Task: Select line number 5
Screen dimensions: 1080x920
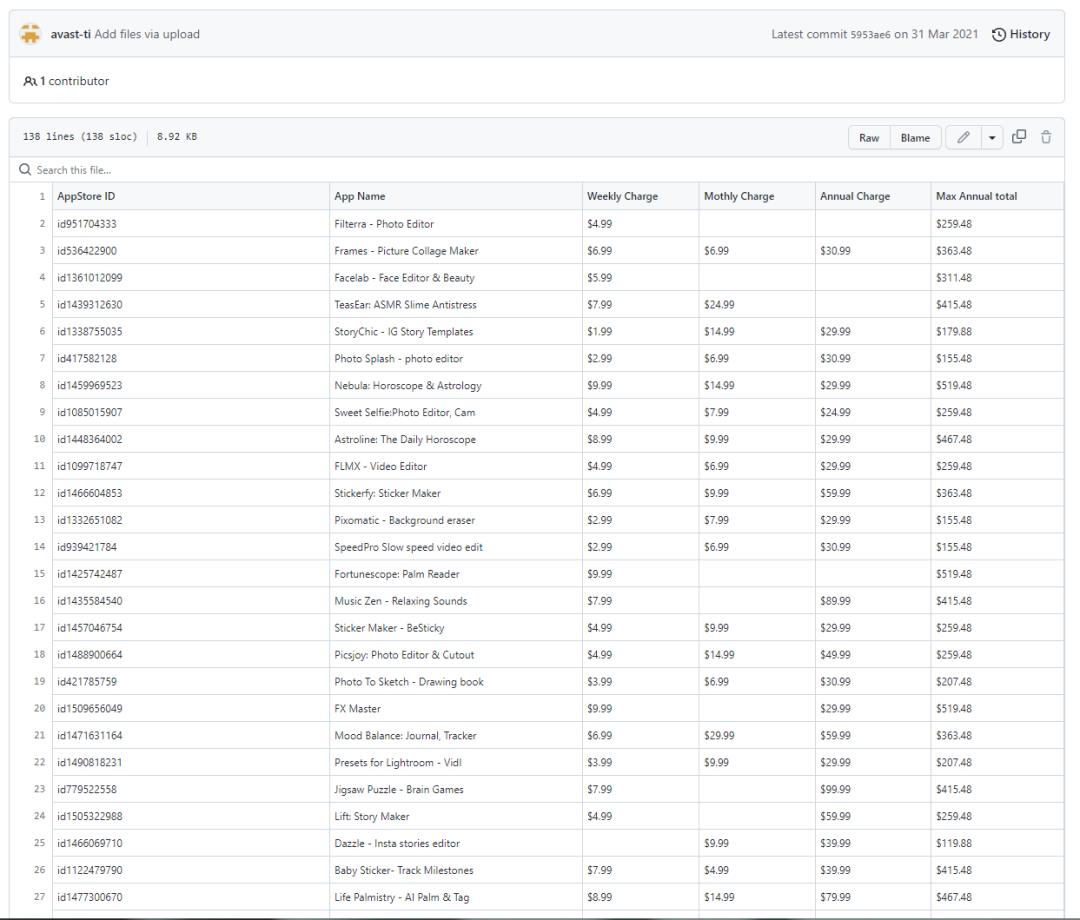Action: tap(41, 304)
